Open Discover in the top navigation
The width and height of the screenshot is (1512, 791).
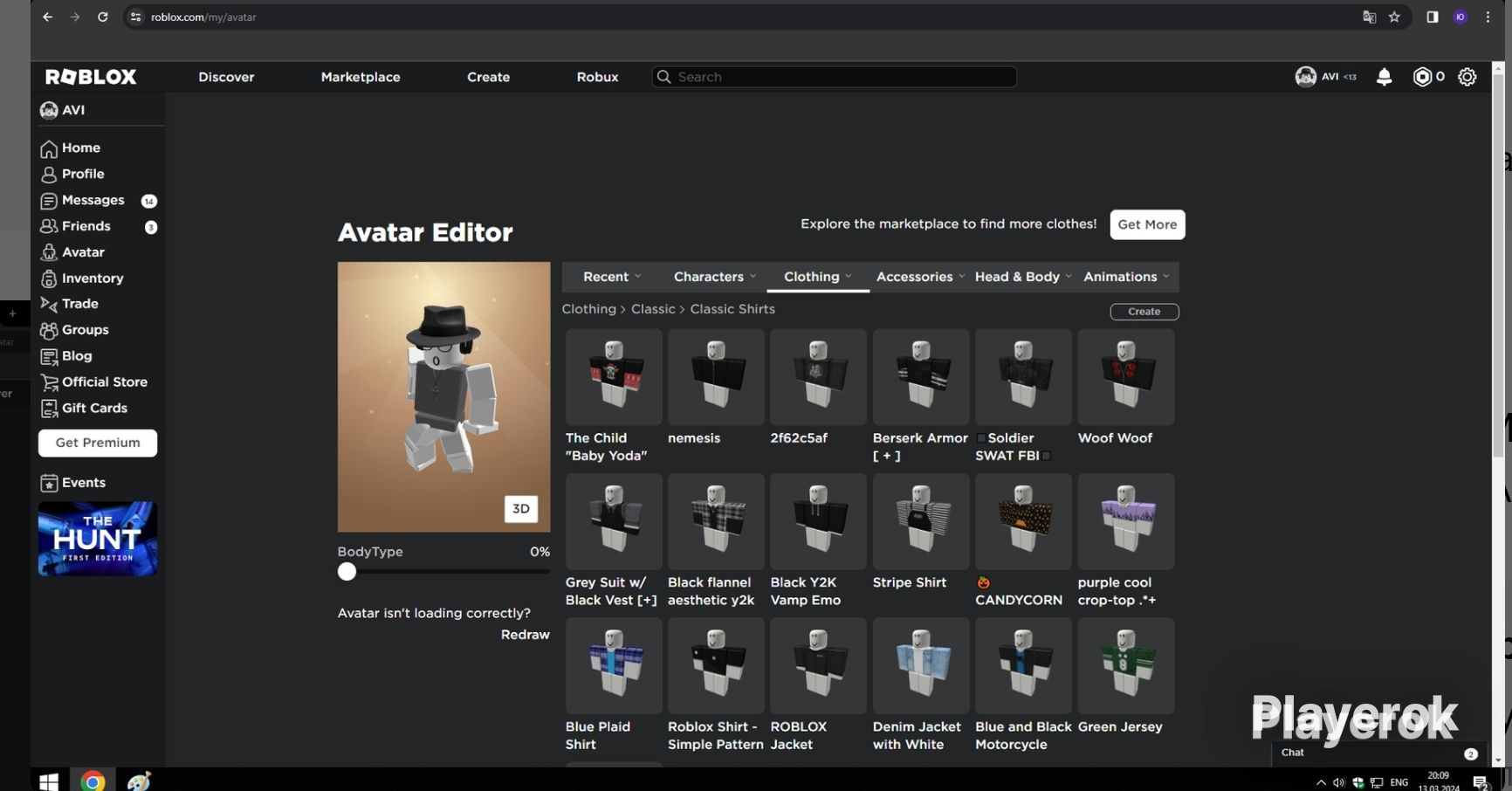(226, 77)
